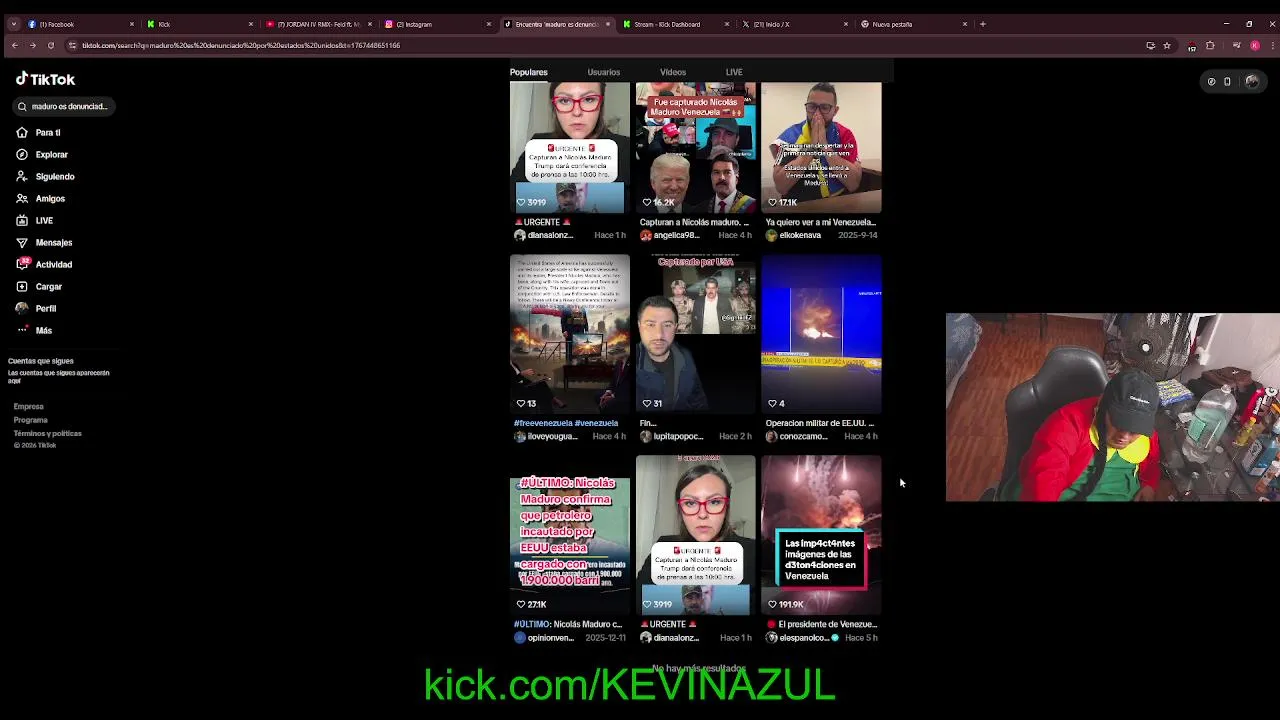Bookmark this page with the star icon

tap(1166, 45)
